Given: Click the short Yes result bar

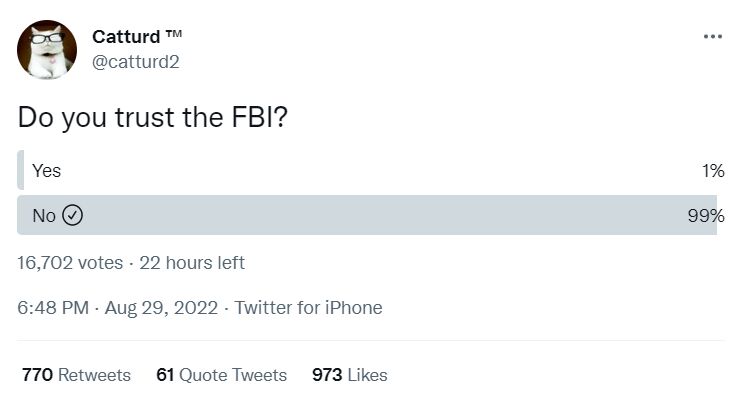Looking at the screenshot, I should coord(20,170).
